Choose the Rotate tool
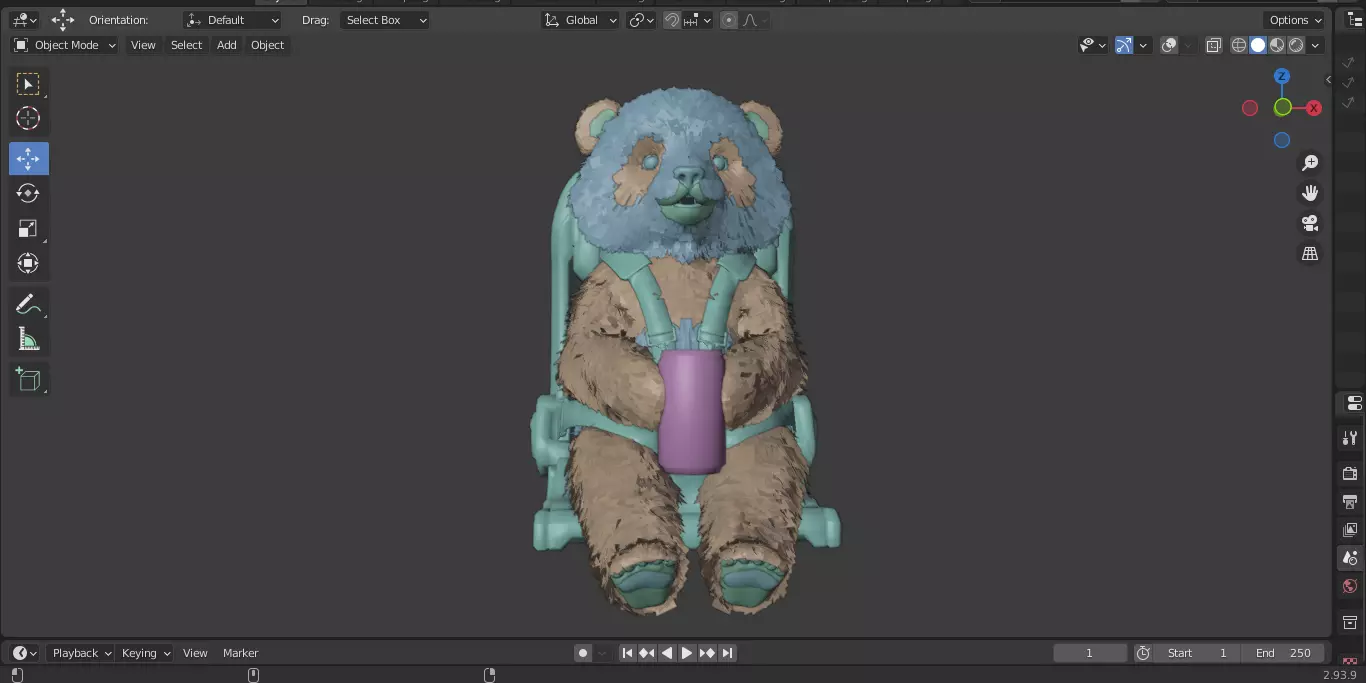 click(x=28, y=194)
